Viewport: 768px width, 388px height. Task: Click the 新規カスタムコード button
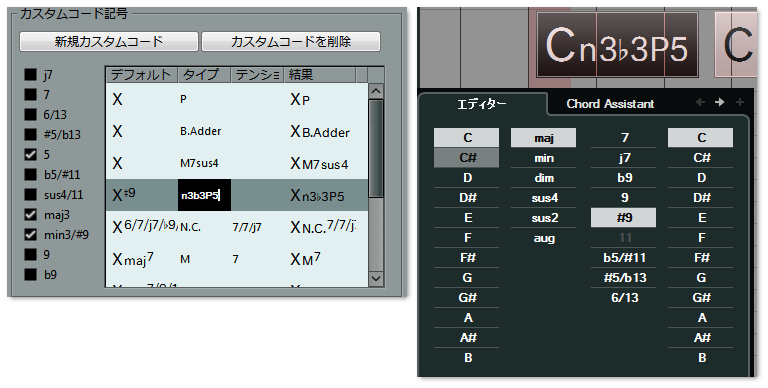(109, 42)
